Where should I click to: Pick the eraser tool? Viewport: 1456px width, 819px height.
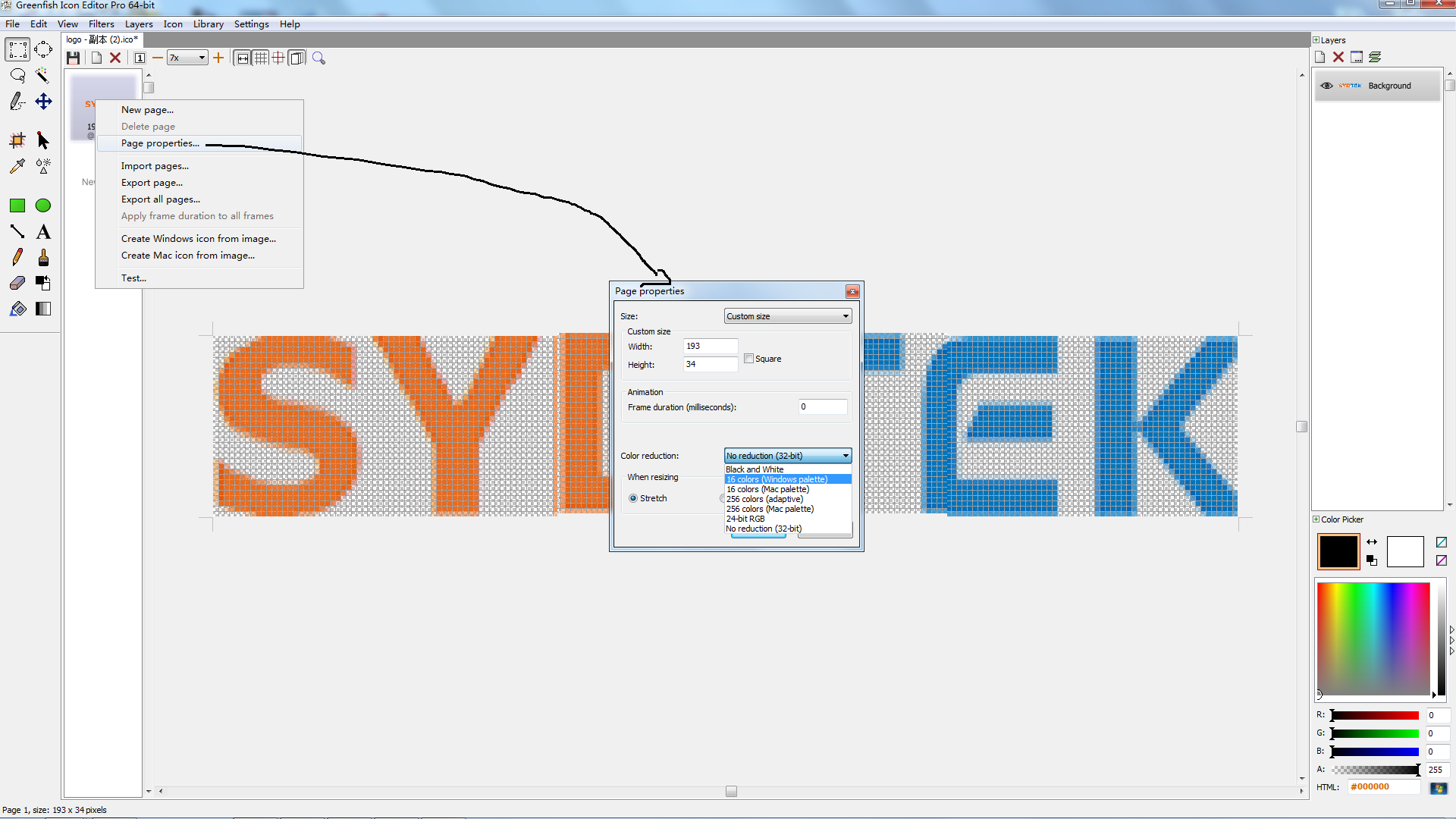coord(17,283)
